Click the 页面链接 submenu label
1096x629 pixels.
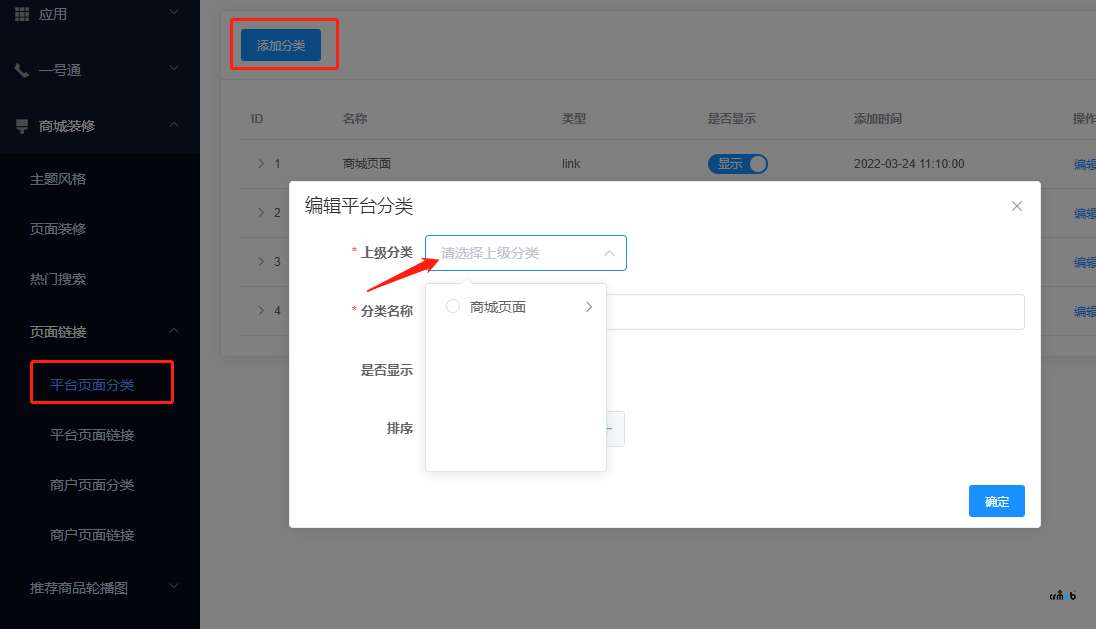point(58,332)
